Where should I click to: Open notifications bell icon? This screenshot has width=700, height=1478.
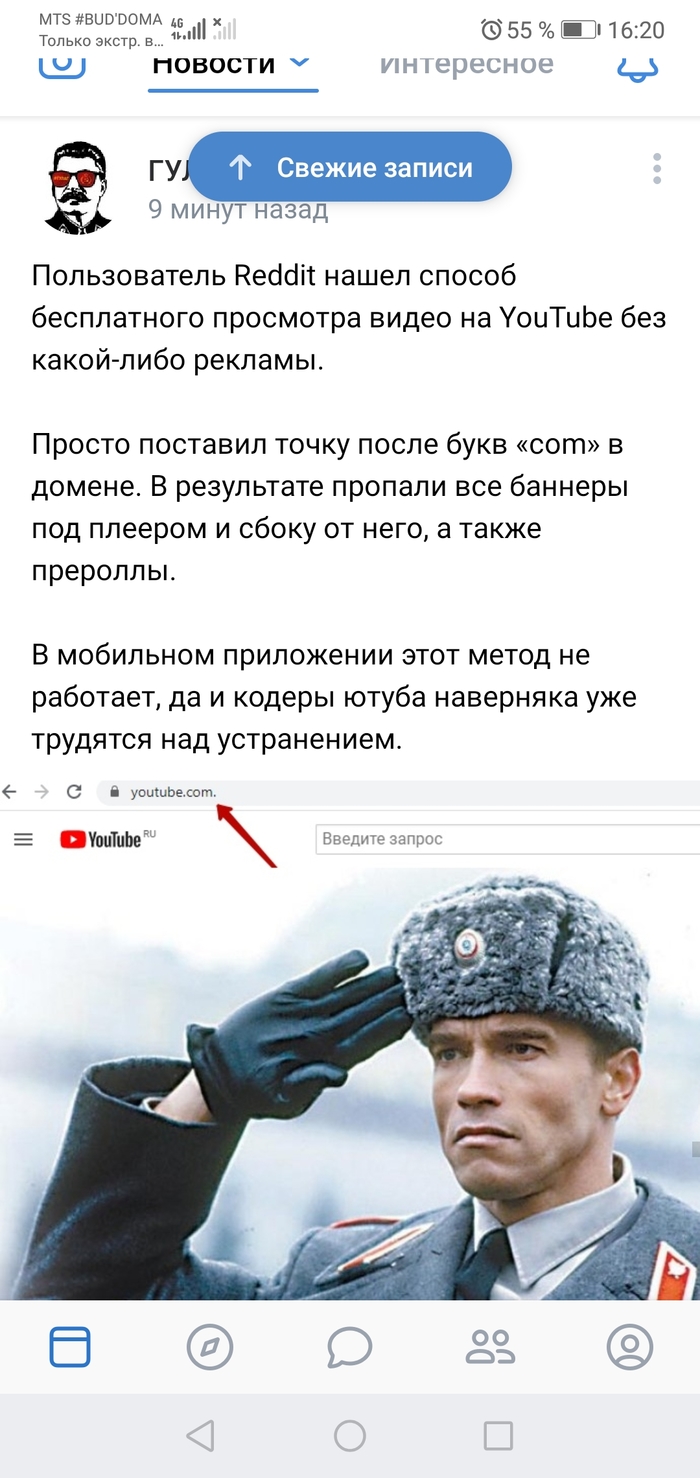click(637, 67)
